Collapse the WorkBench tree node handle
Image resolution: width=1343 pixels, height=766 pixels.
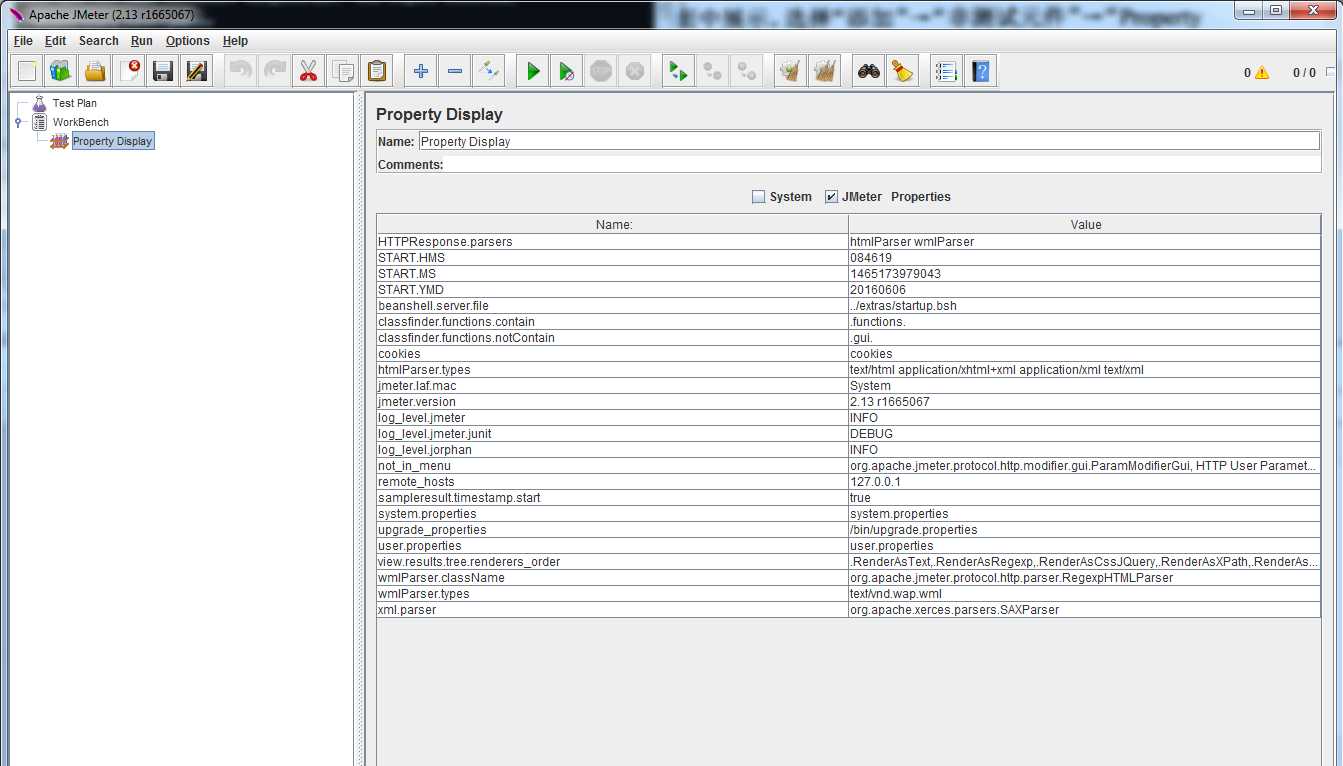click(18, 122)
